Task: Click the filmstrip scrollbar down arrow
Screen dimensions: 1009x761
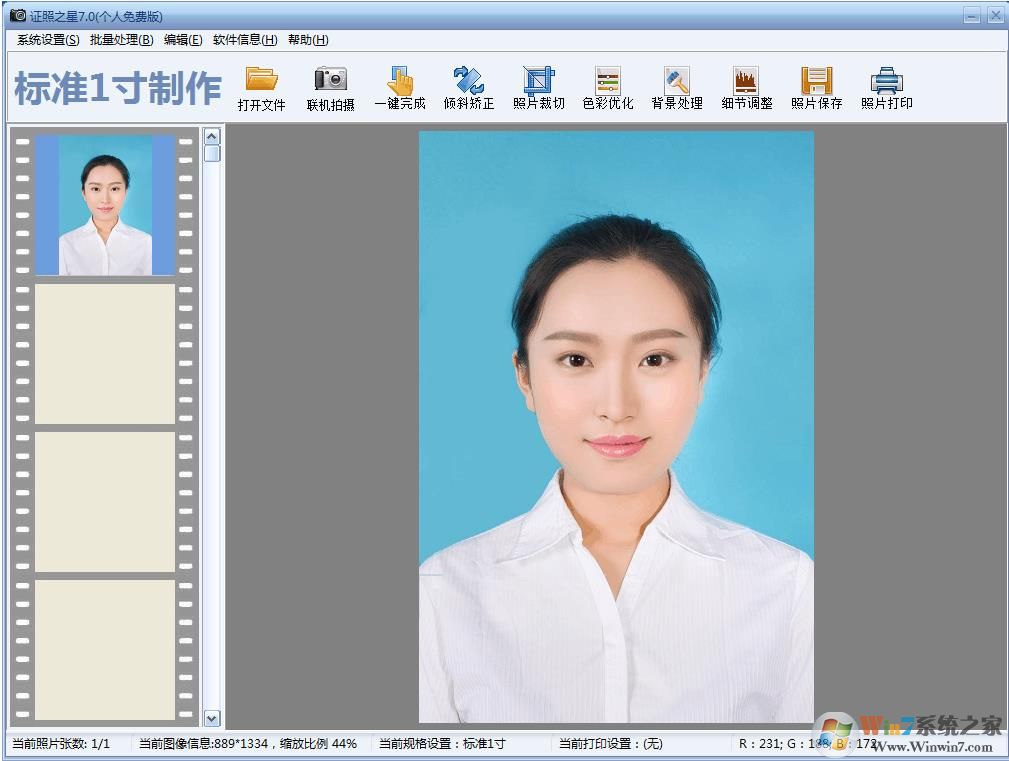Action: [x=211, y=719]
